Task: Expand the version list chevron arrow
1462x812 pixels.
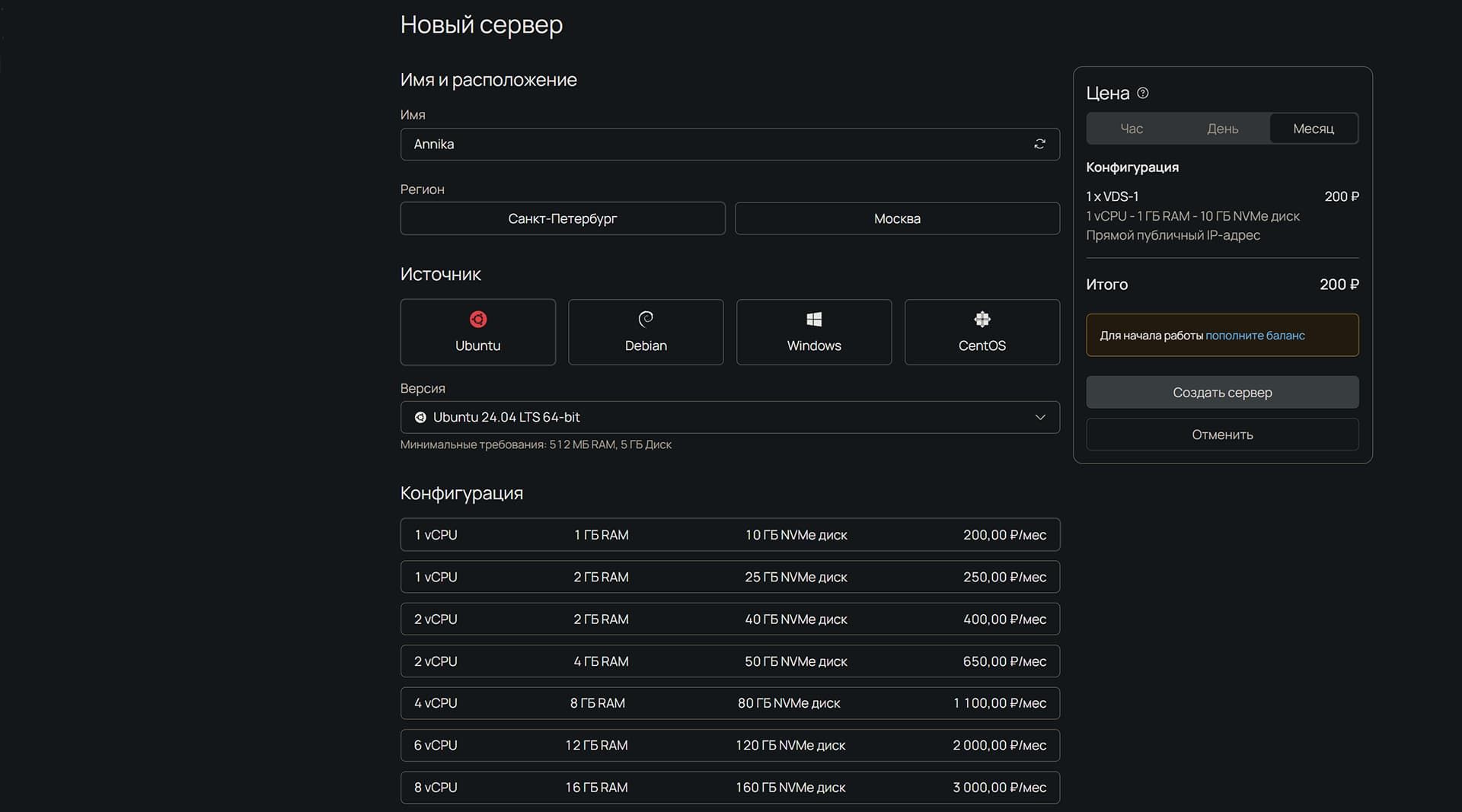Action: tap(1040, 417)
